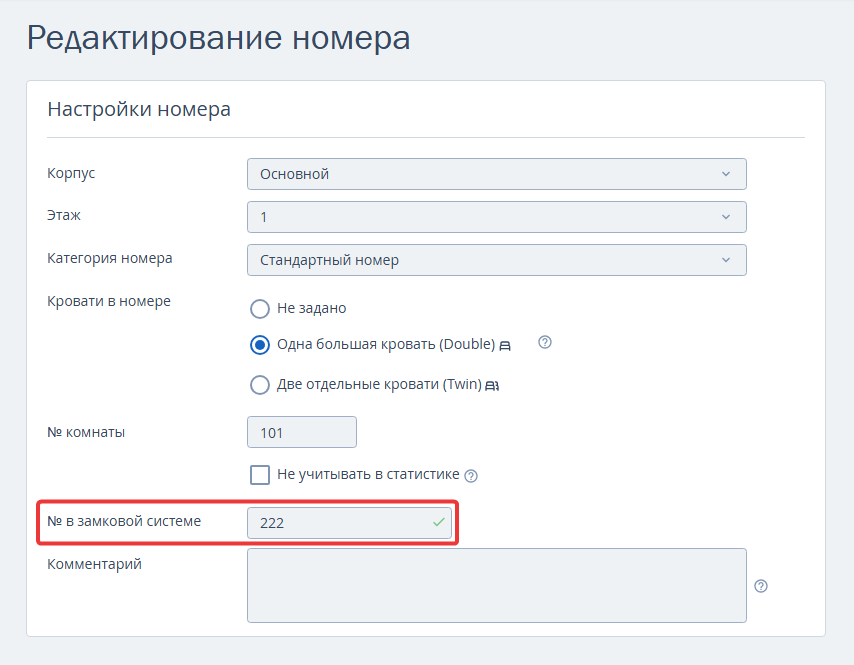The image size is (854, 665).
Task: Click the № комнаты label
Action: click(x=86, y=432)
